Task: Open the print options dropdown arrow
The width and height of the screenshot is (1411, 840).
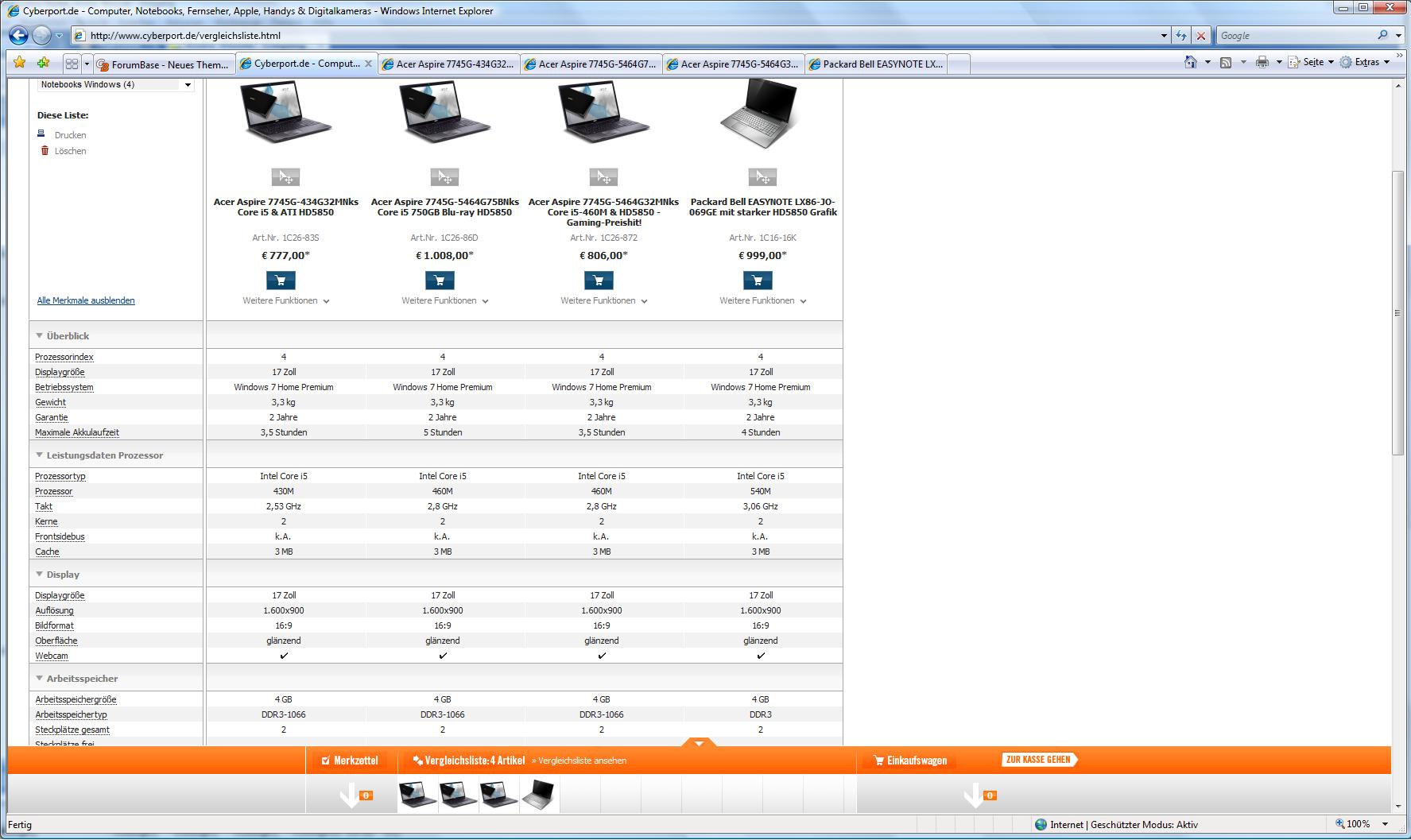Action: 1278,62
